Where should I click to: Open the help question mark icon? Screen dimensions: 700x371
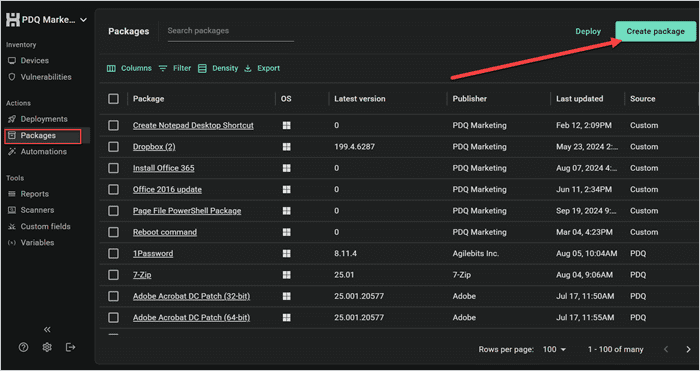coord(24,347)
